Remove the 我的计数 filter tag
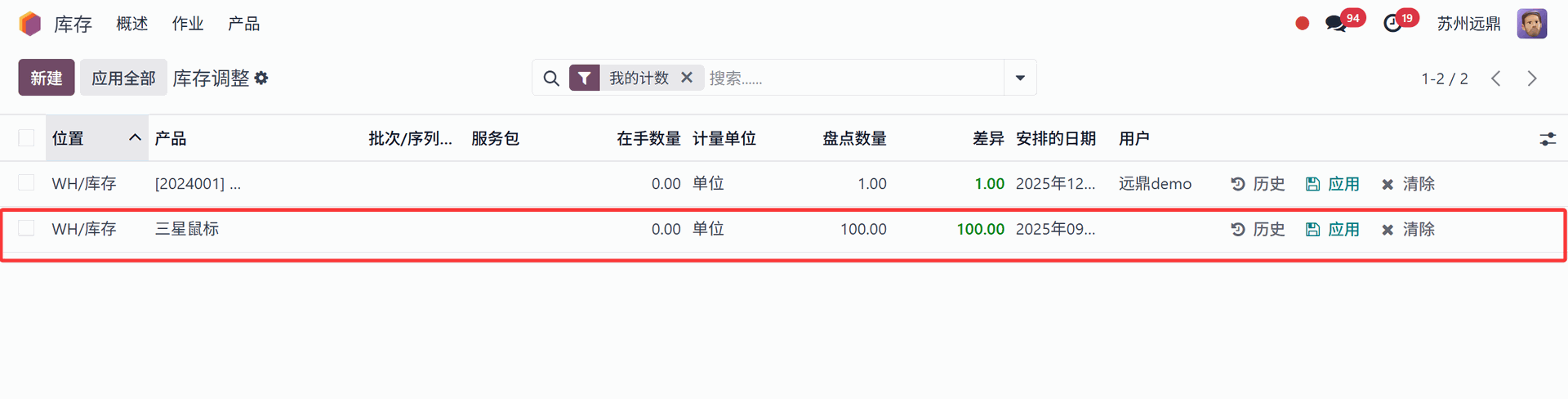The width and height of the screenshot is (1568, 399). 687,78
